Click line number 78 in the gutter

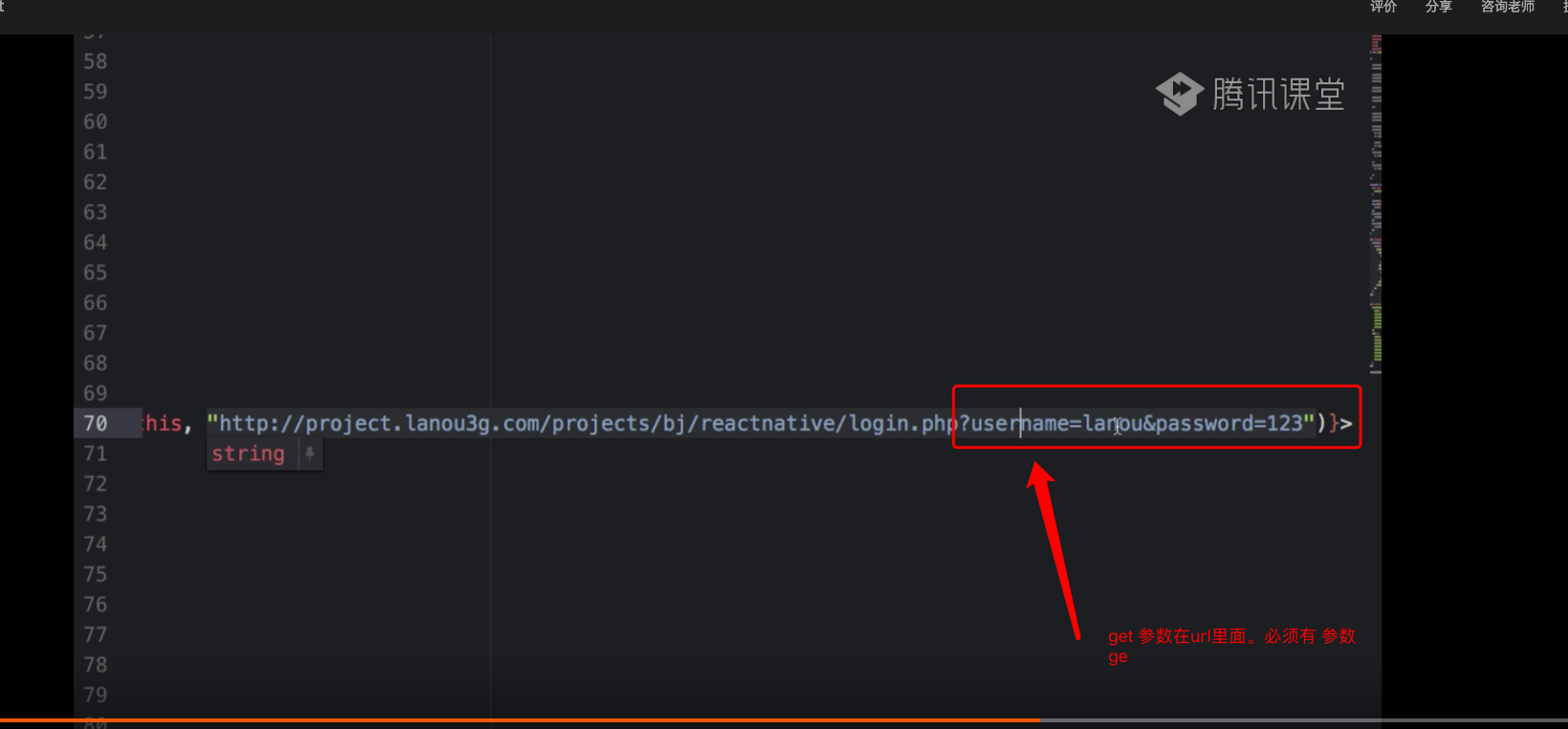click(x=96, y=664)
